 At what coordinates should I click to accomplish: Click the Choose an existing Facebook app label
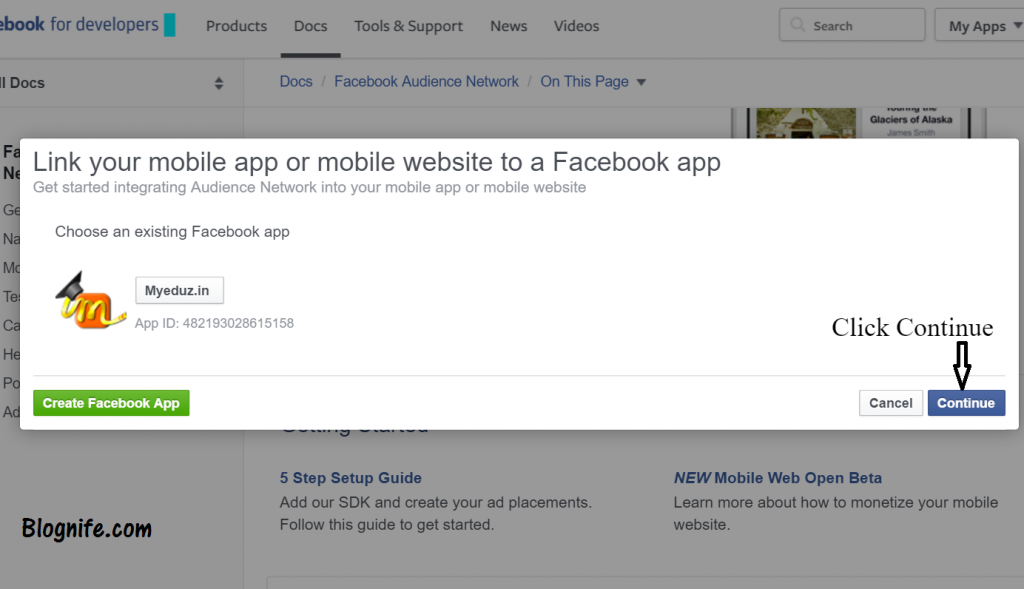coord(172,232)
